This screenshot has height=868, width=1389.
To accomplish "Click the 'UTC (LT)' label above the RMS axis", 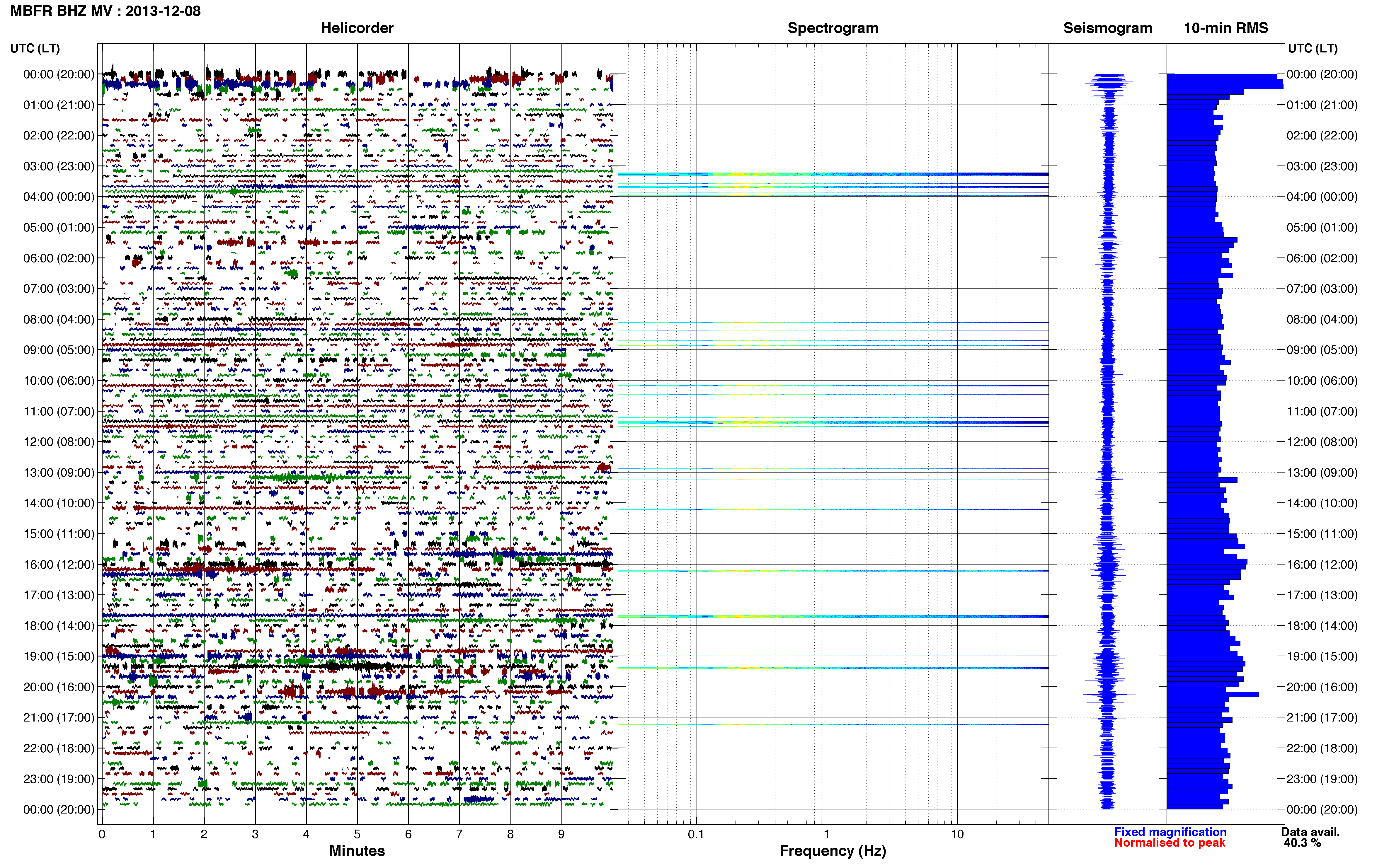I will [x=1313, y=48].
